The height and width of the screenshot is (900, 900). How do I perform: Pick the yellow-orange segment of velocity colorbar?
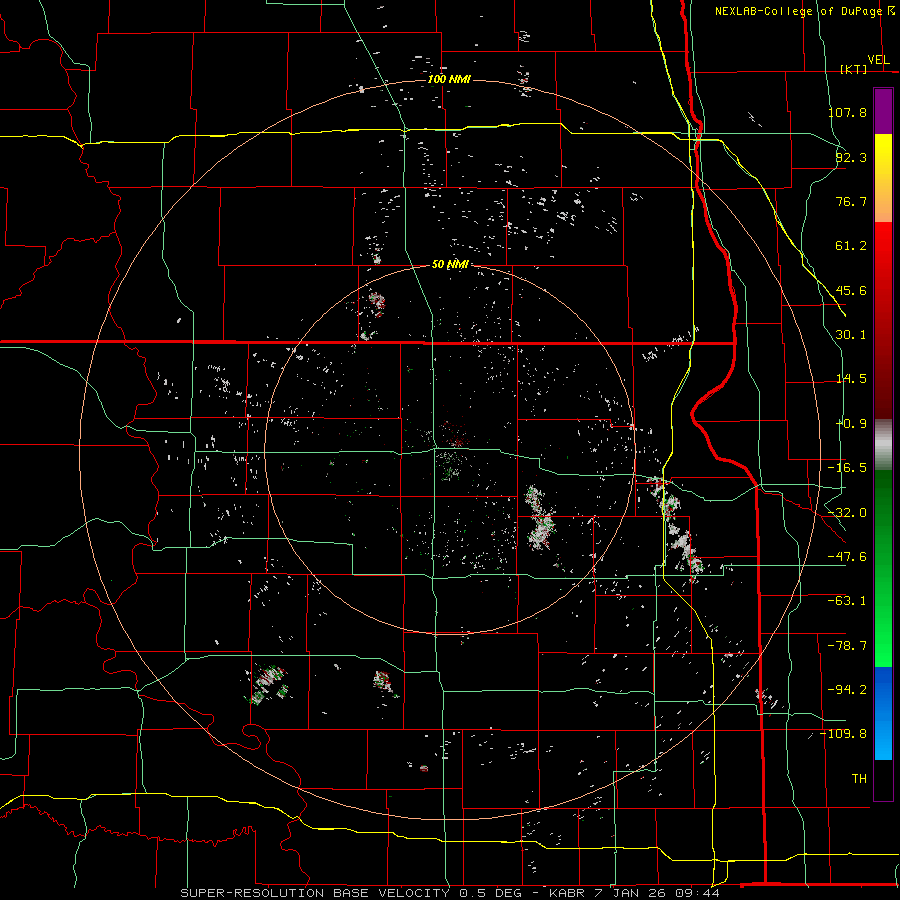(x=883, y=178)
